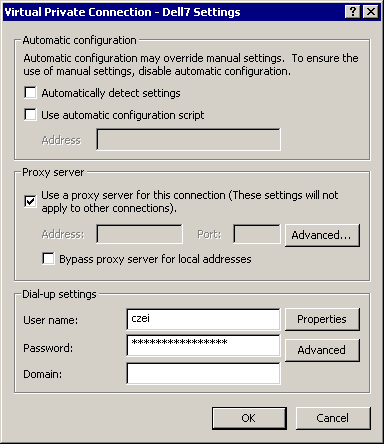Close the Dell7 Settings dialog

tap(371, 12)
